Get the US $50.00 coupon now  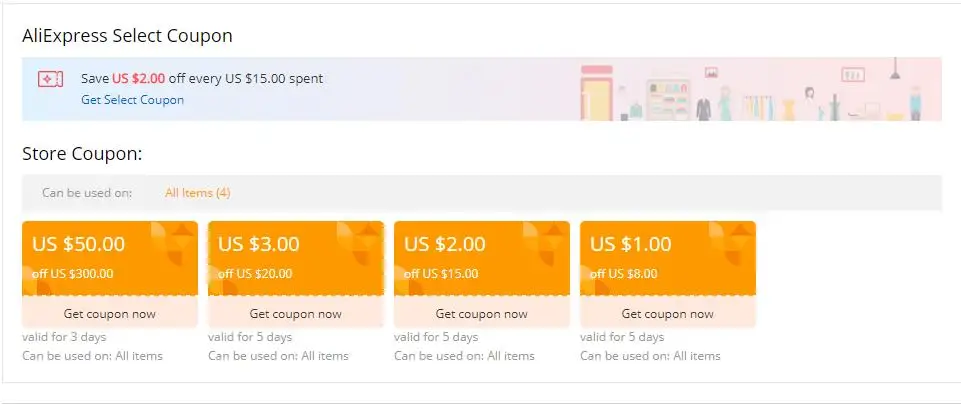(108, 313)
